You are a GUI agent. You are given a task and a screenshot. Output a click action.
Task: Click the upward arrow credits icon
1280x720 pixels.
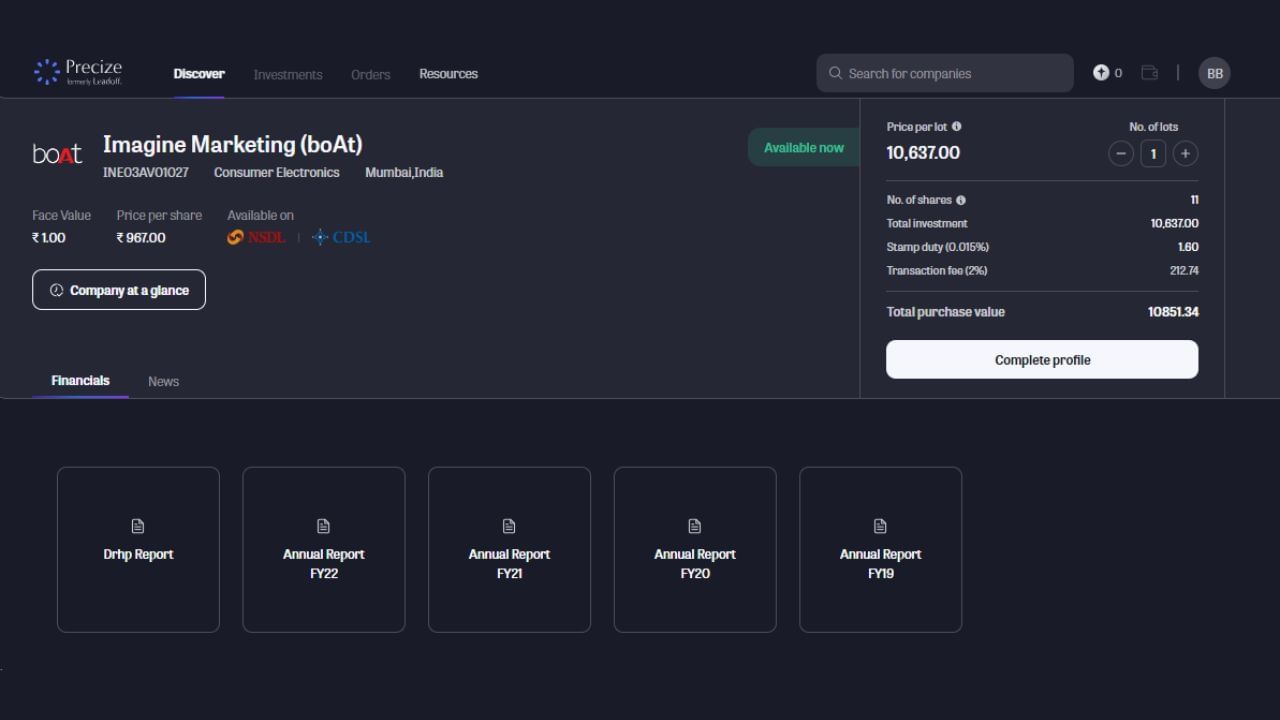[1101, 72]
